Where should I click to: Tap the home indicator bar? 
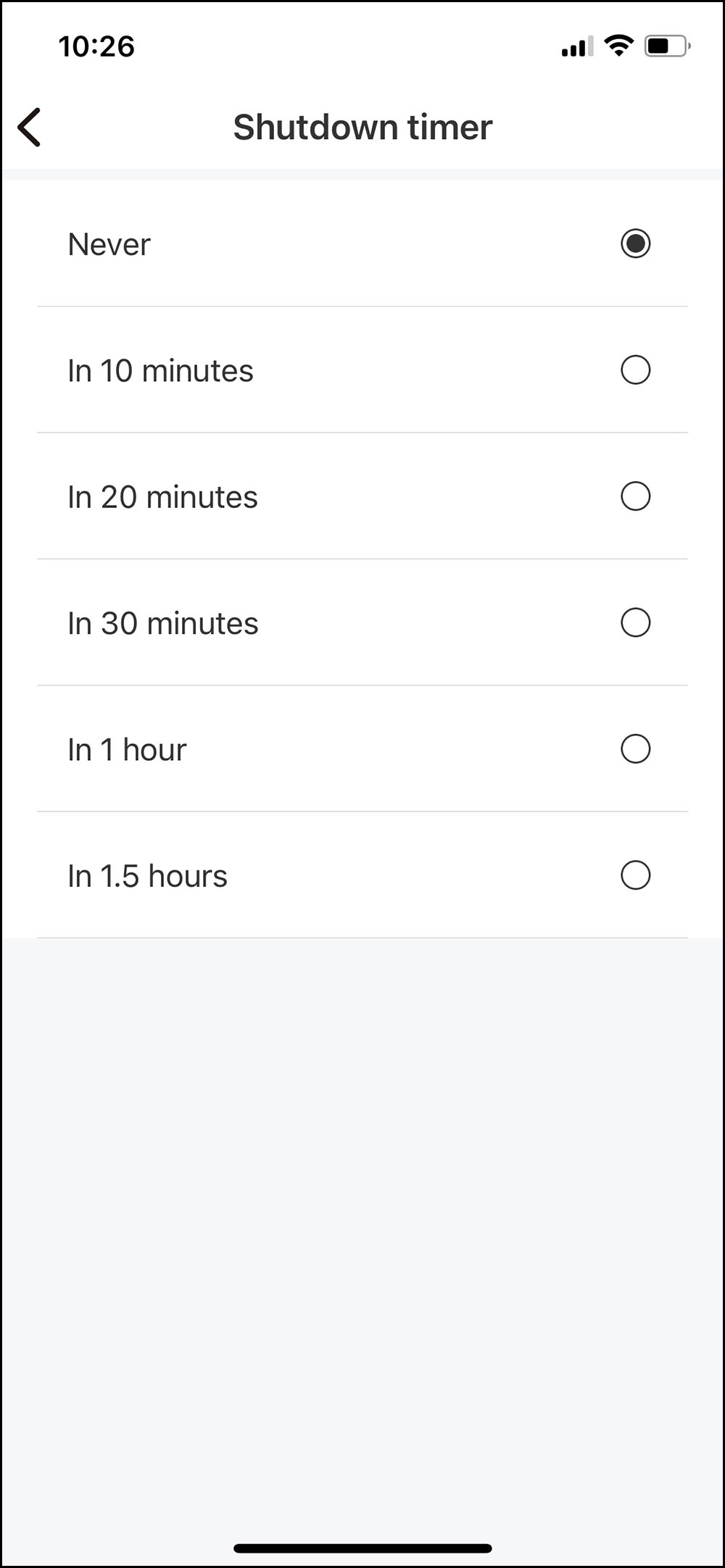[362, 1548]
